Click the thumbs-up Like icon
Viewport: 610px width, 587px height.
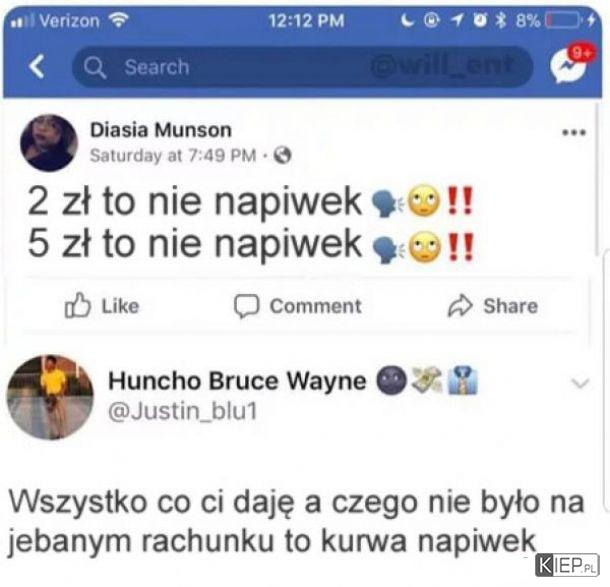point(77,305)
